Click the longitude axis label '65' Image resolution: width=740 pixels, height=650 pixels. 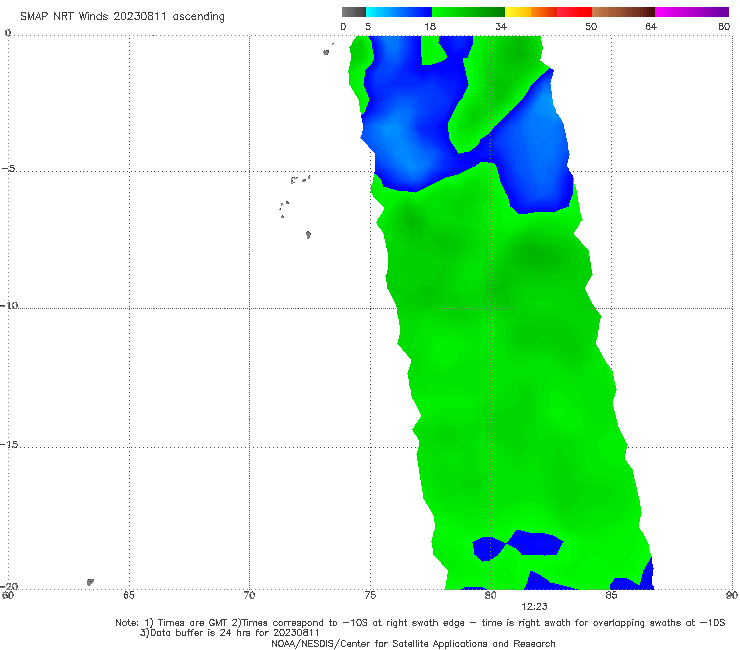point(129,595)
